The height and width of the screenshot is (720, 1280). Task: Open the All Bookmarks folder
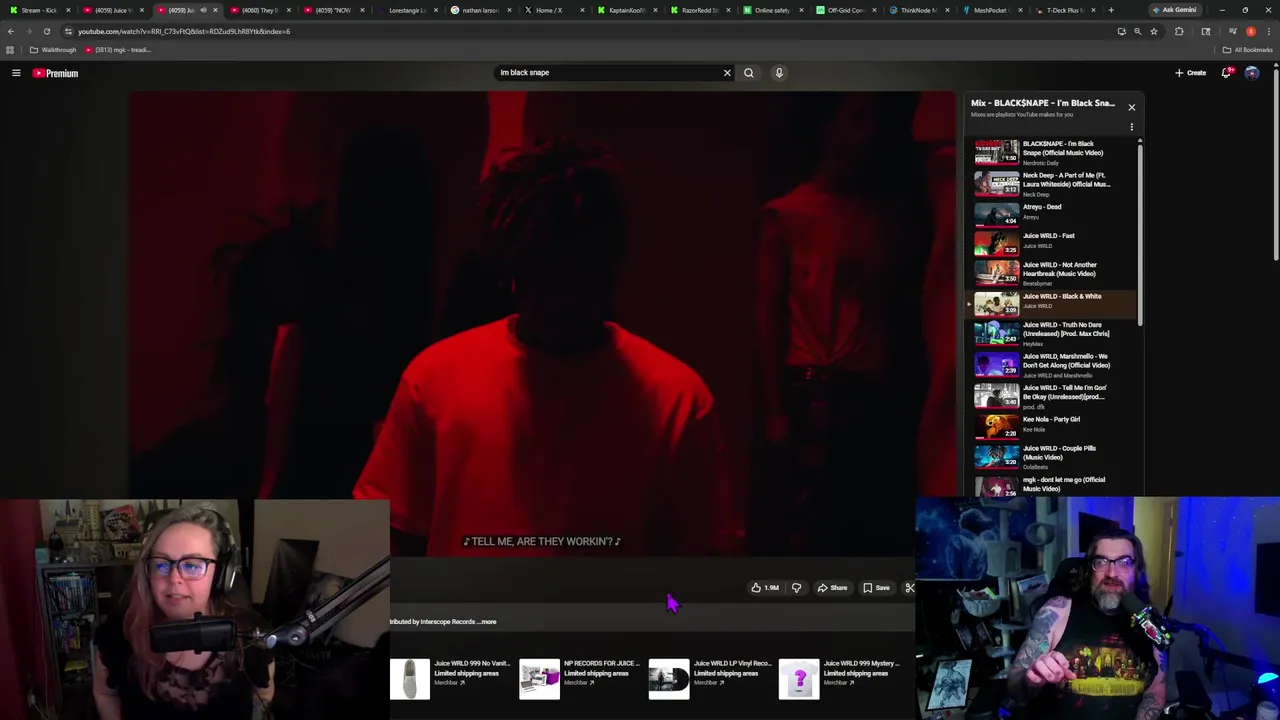[1247, 50]
